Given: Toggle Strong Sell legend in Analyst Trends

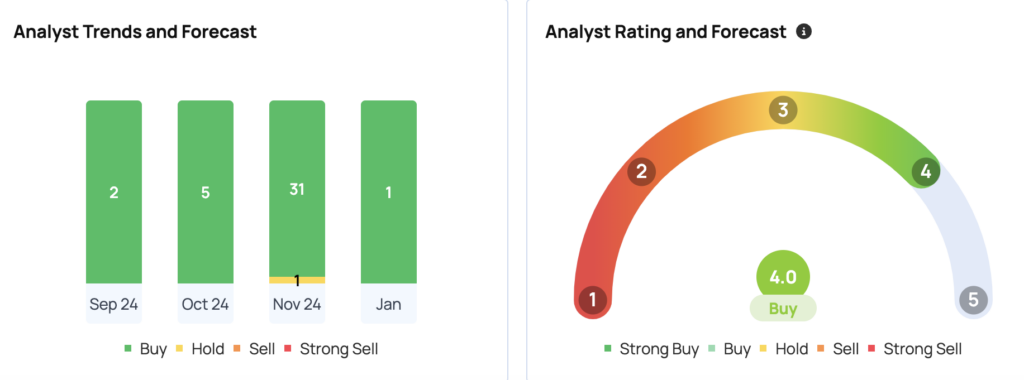Looking at the screenshot, I should [331, 349].
